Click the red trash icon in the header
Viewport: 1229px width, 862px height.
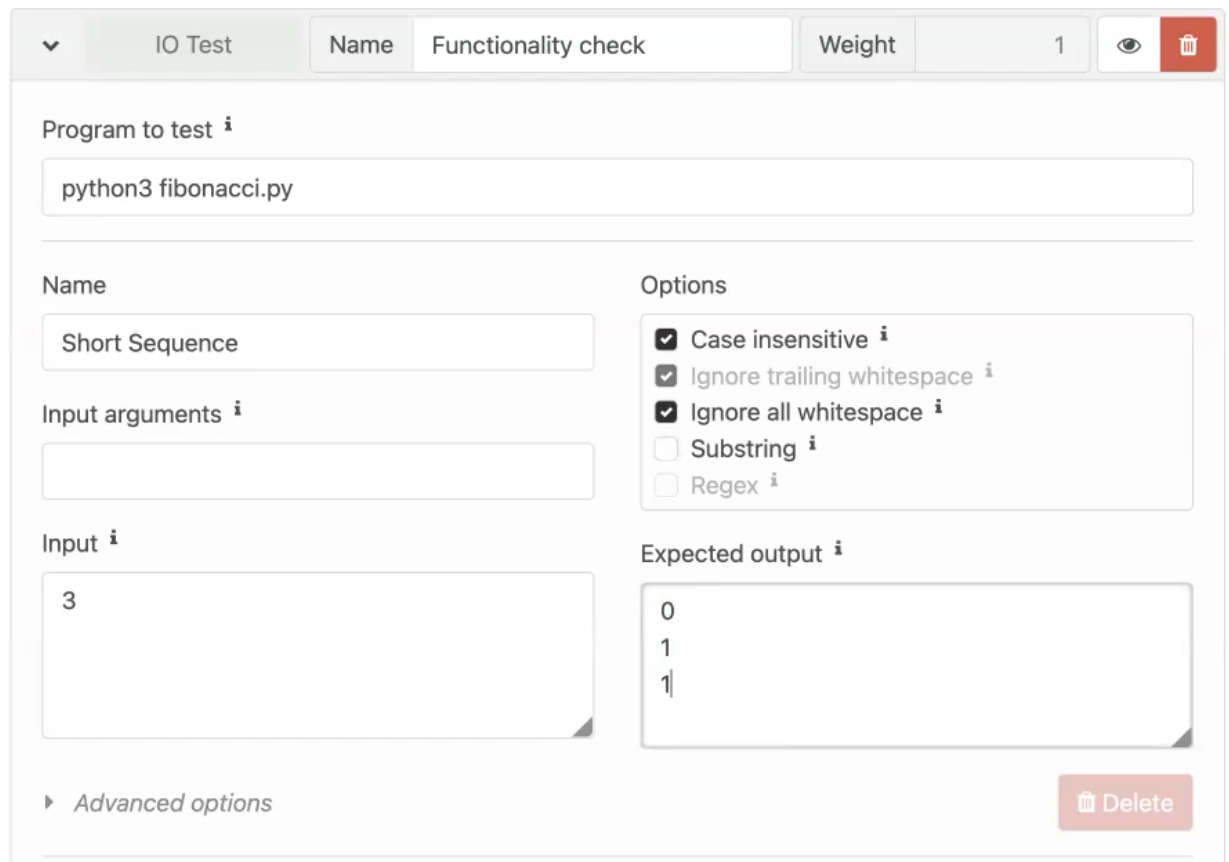click(x=1188, y=45)
